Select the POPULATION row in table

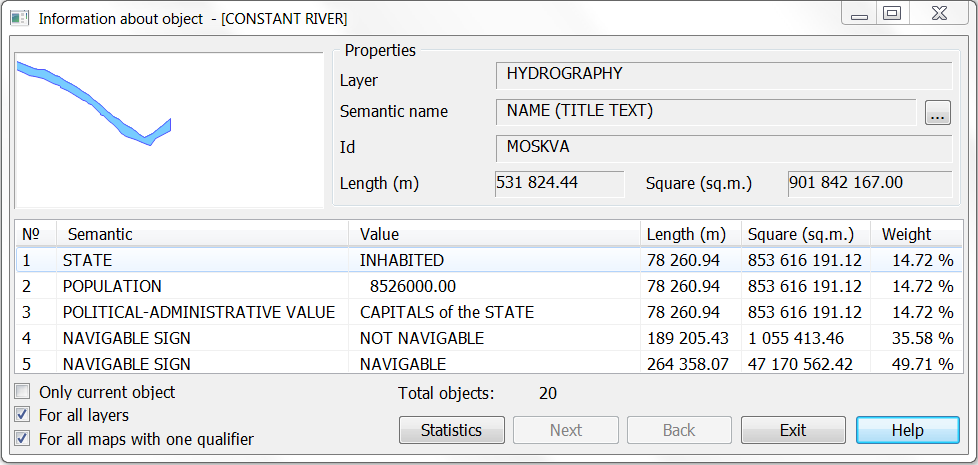(489, 286)
